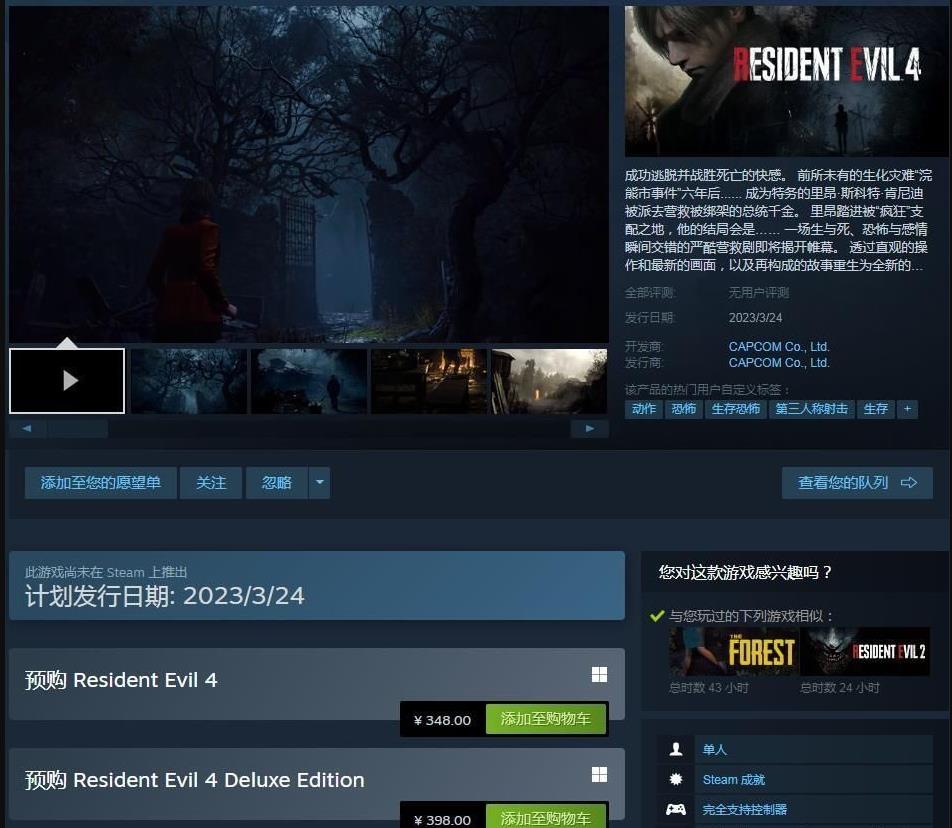This screenshot has height=828, width=952.
Task: Click 添加至您的愿望单 button
Action: (x=101, y=483)
